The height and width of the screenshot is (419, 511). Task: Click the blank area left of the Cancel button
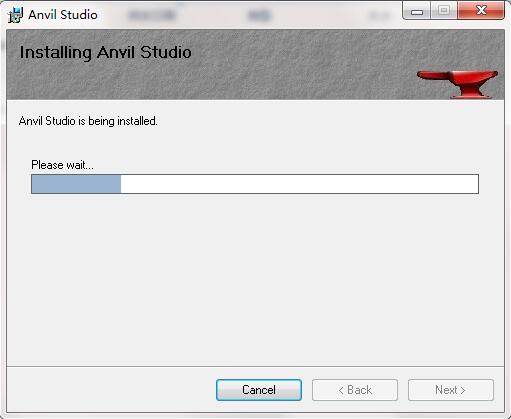(x=110, y=390)
